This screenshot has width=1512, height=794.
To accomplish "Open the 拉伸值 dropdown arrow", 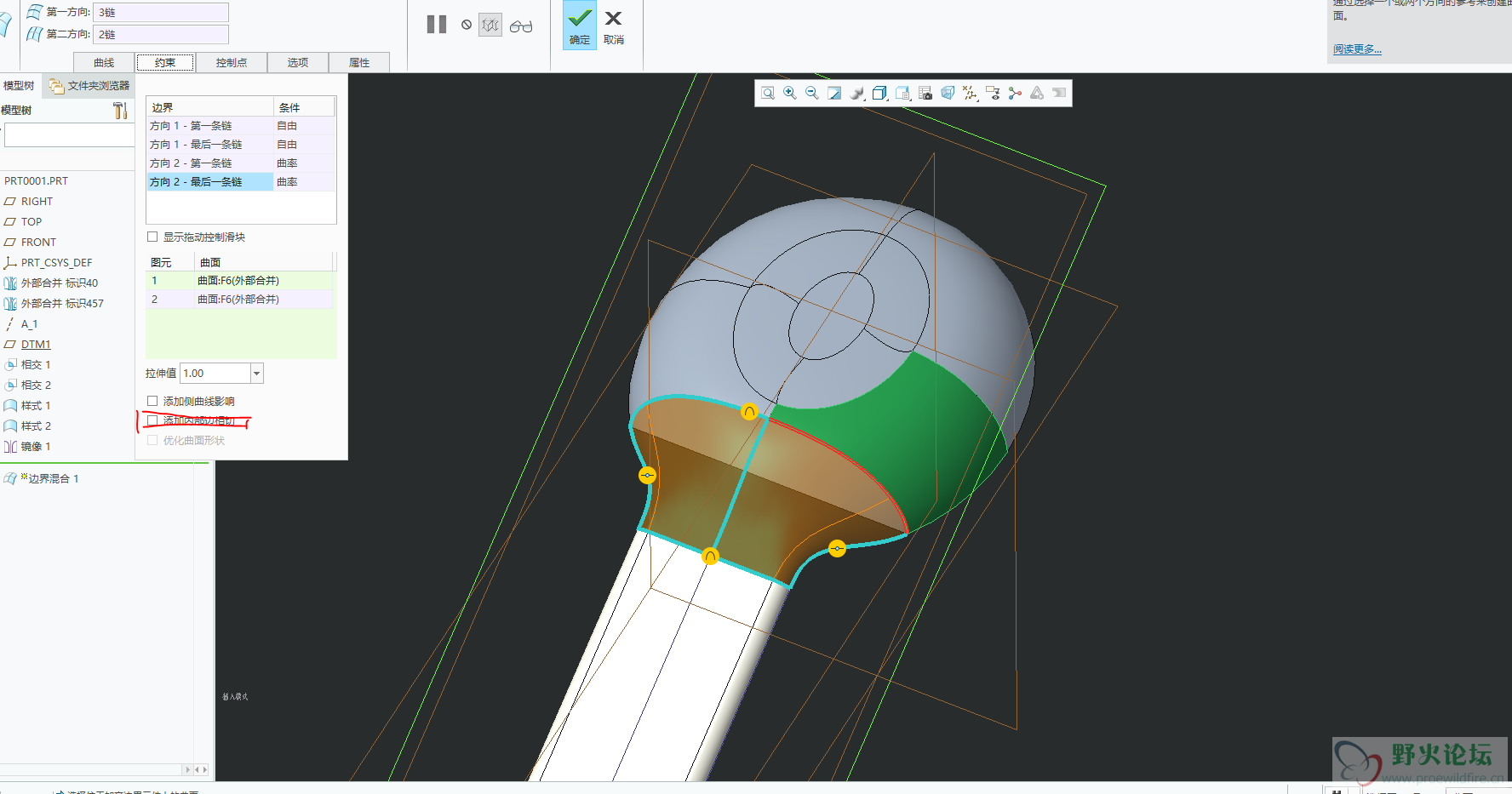I will pyautogui.click(x=256, y=374).
